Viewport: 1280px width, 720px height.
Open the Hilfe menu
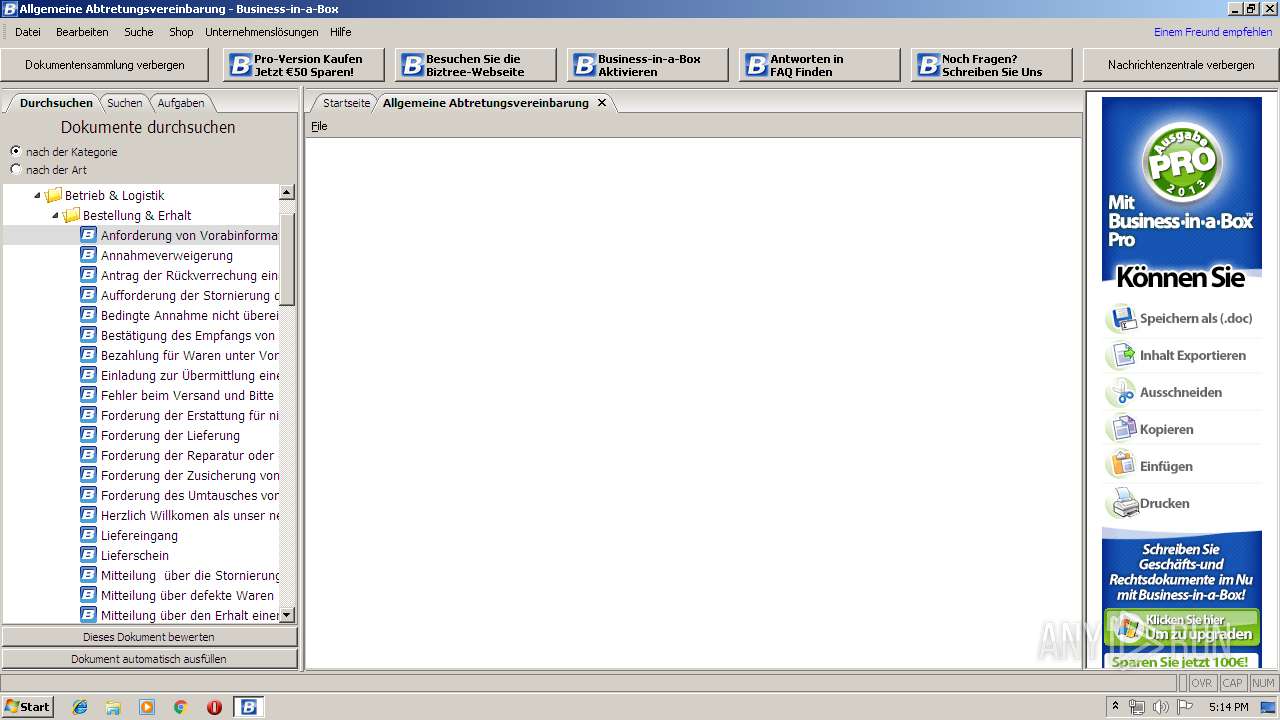(341, 32)
